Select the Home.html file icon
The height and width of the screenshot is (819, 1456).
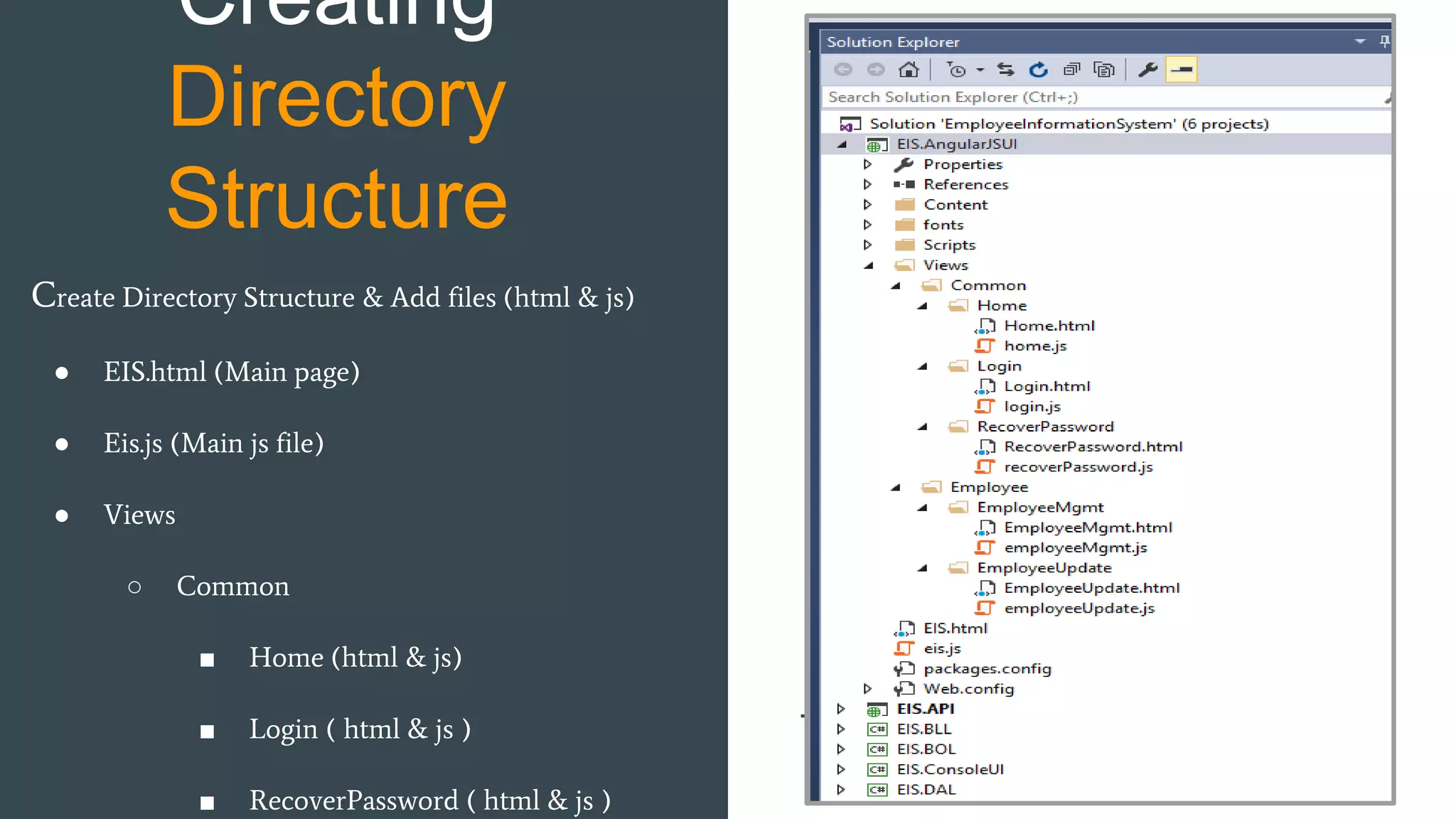[985, 326]
